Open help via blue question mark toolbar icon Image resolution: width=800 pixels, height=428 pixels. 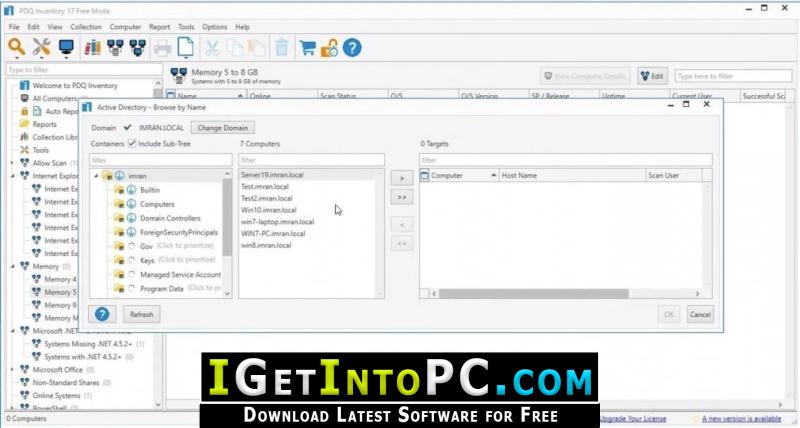352,48
